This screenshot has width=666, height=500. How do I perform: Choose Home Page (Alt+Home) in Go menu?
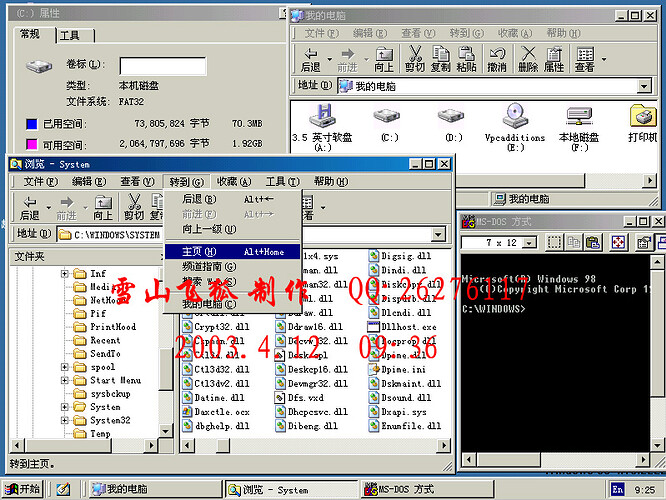point(232,251)
